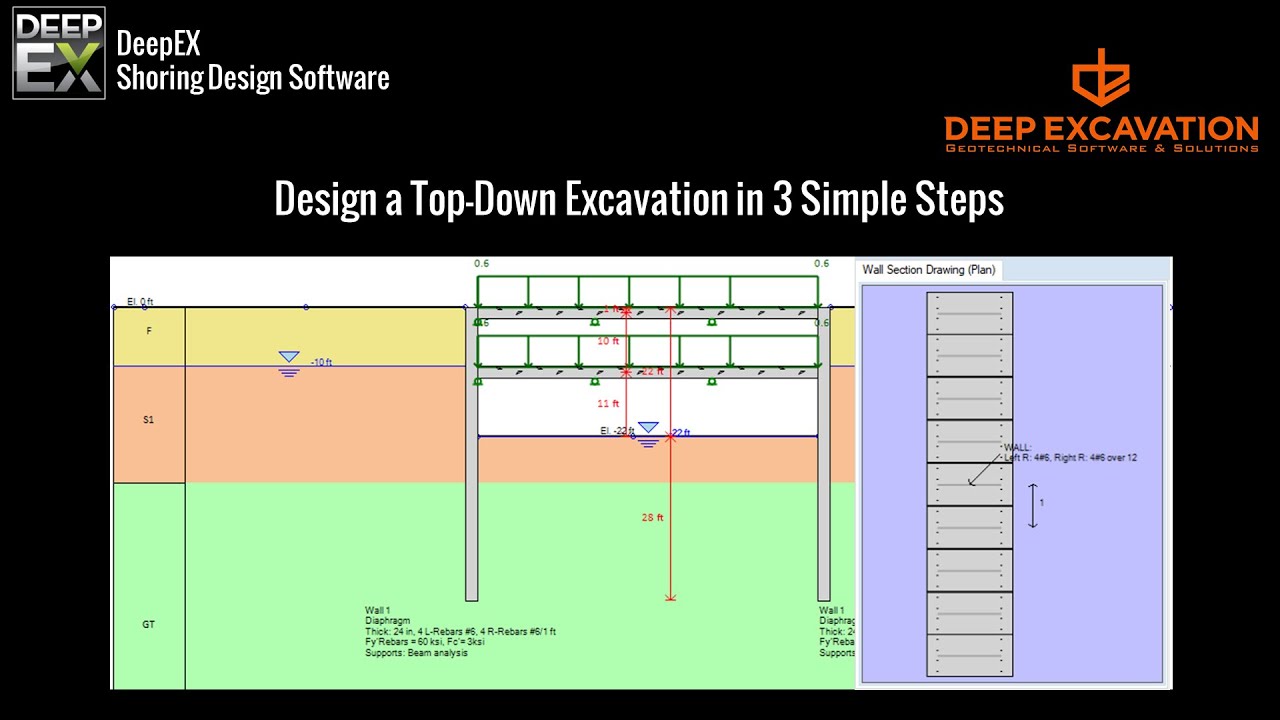Select the S1 soil layer label
Viewport: 1280px width, 720px height.
tap(148, 420)
